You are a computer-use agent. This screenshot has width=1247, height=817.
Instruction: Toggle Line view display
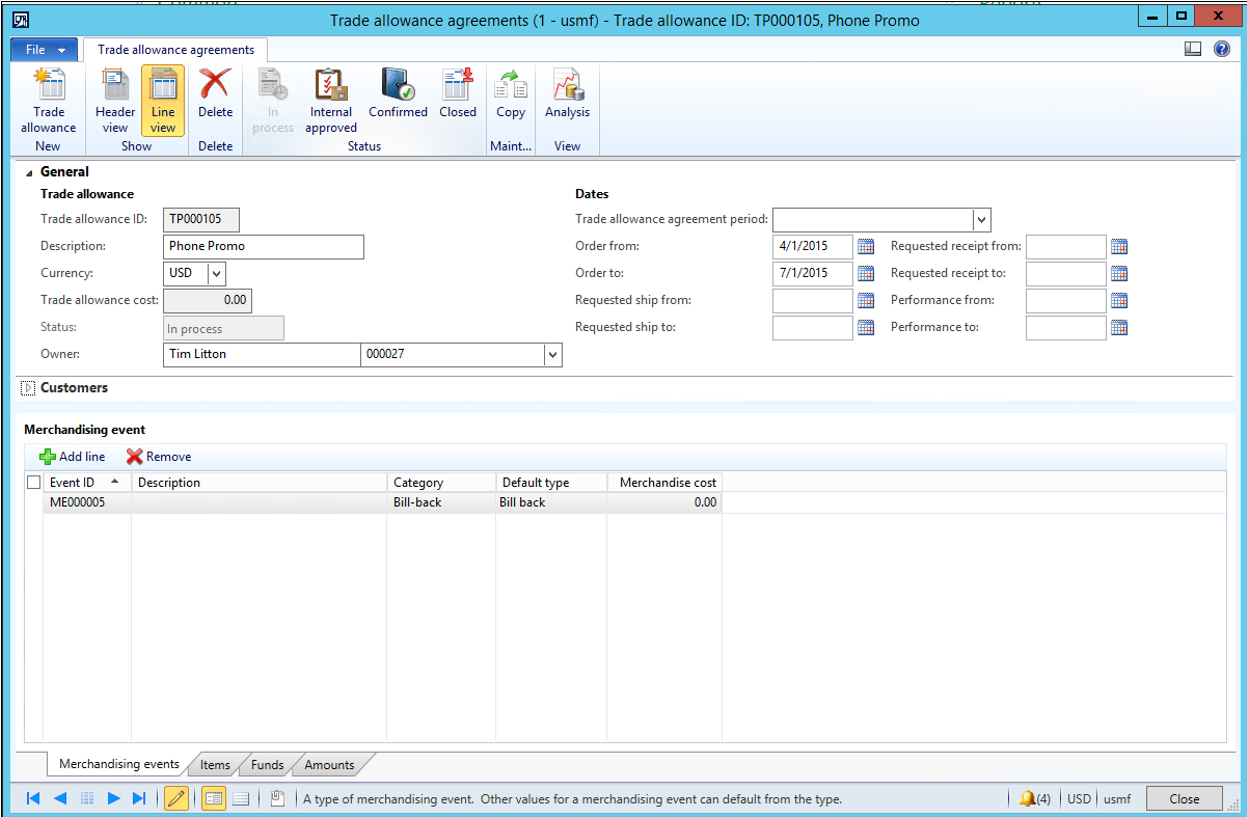(162, 100)
